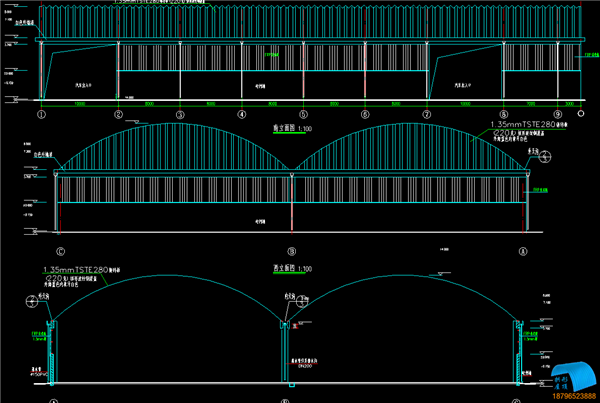Viewport: 600px width, 403px height.
Task: Click the 南立面图 1:100 drawing title
Action: tap(292, 128)
